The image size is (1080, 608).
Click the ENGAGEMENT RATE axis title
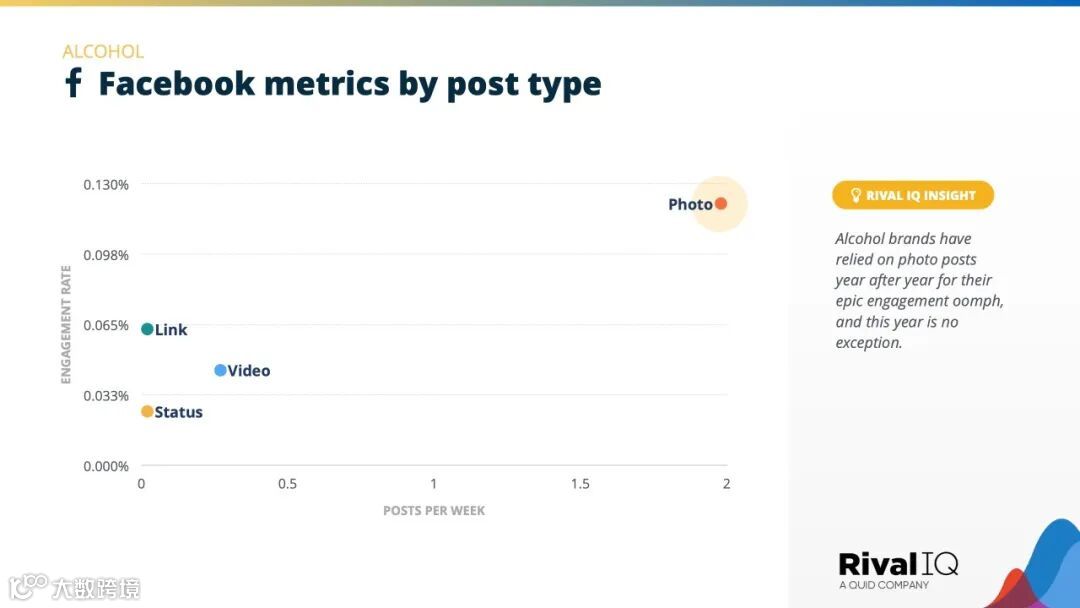[x=66, y=324]
